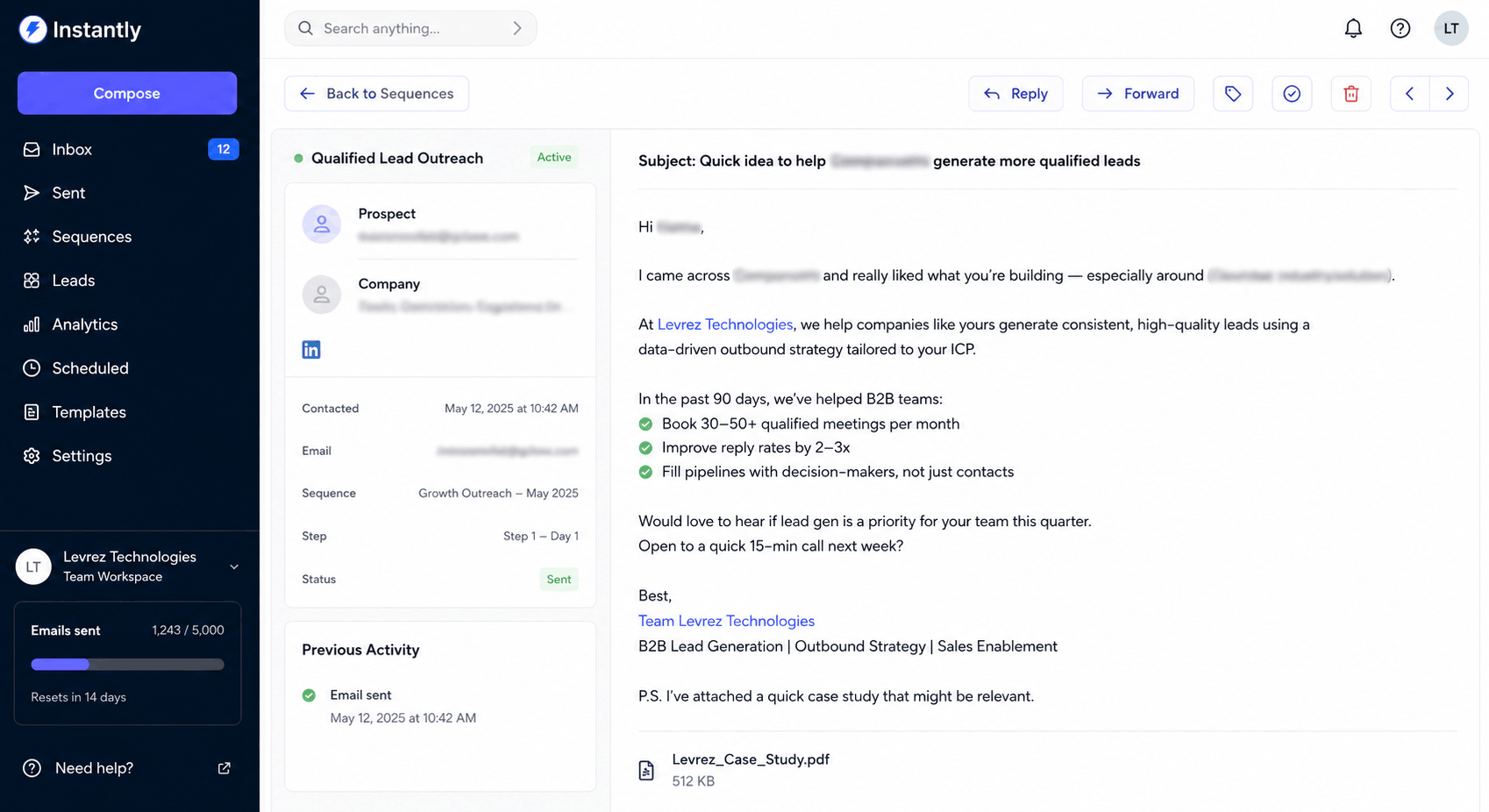Viewport: 1489px width, 812px height.
Task: Expand the Levrez Technologies workspace dropdown
Action: [234, 566]
